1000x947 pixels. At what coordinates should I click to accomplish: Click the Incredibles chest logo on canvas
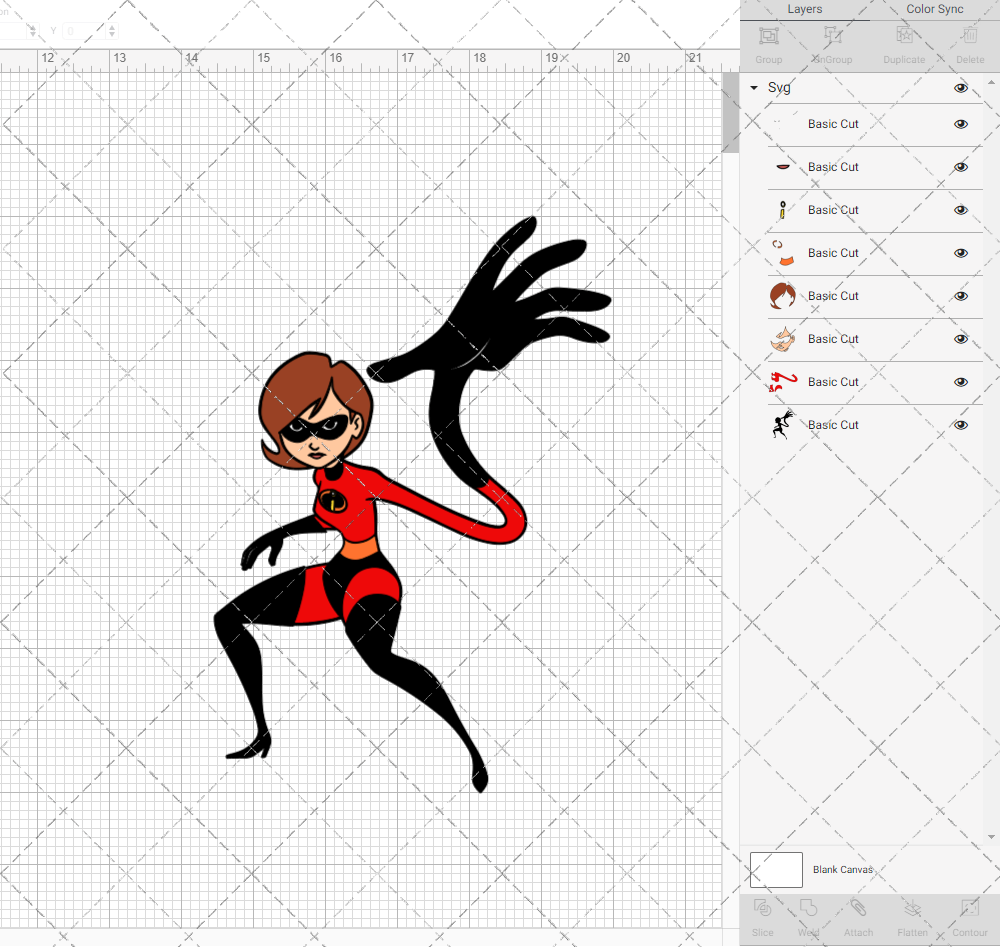[x=332, y=501]
